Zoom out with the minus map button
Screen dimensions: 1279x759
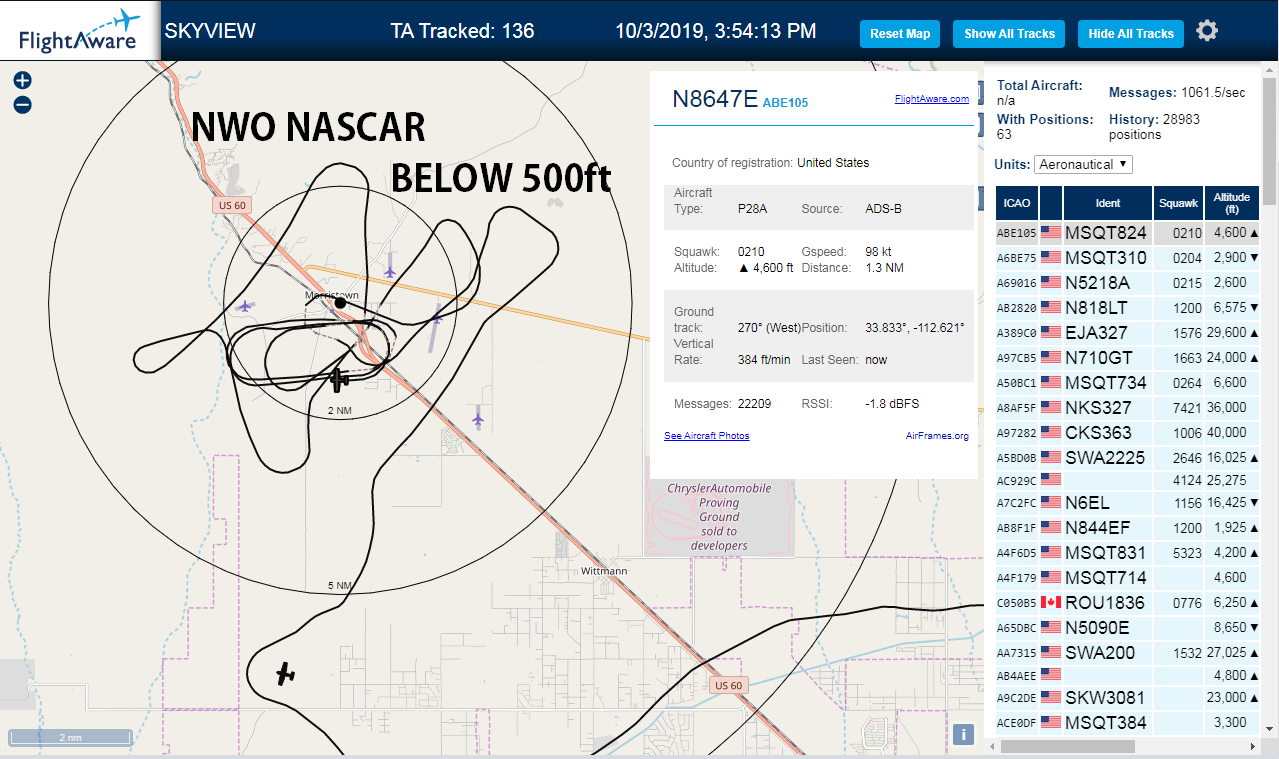tap(22, 104)
